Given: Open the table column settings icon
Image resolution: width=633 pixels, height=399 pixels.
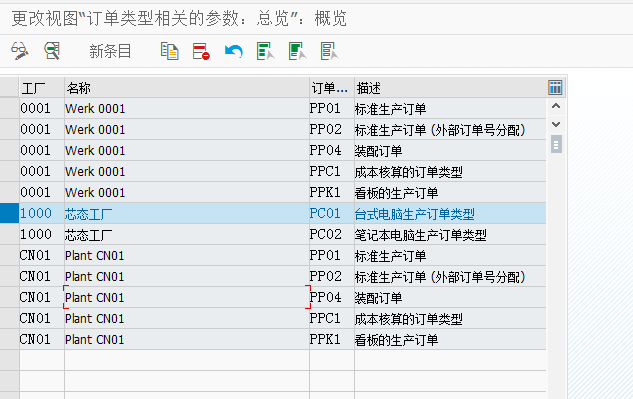Looking at the screenshot, I should point(555,87).
